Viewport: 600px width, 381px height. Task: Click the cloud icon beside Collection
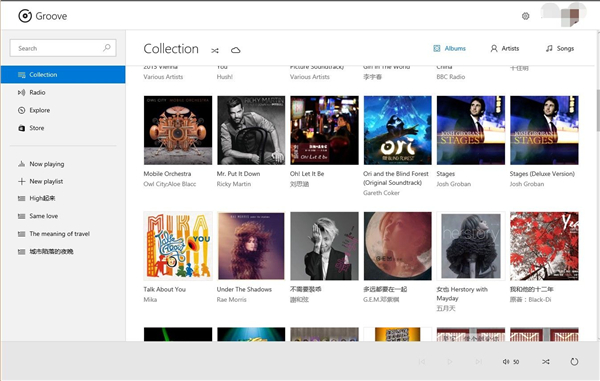tap(235, 50)
